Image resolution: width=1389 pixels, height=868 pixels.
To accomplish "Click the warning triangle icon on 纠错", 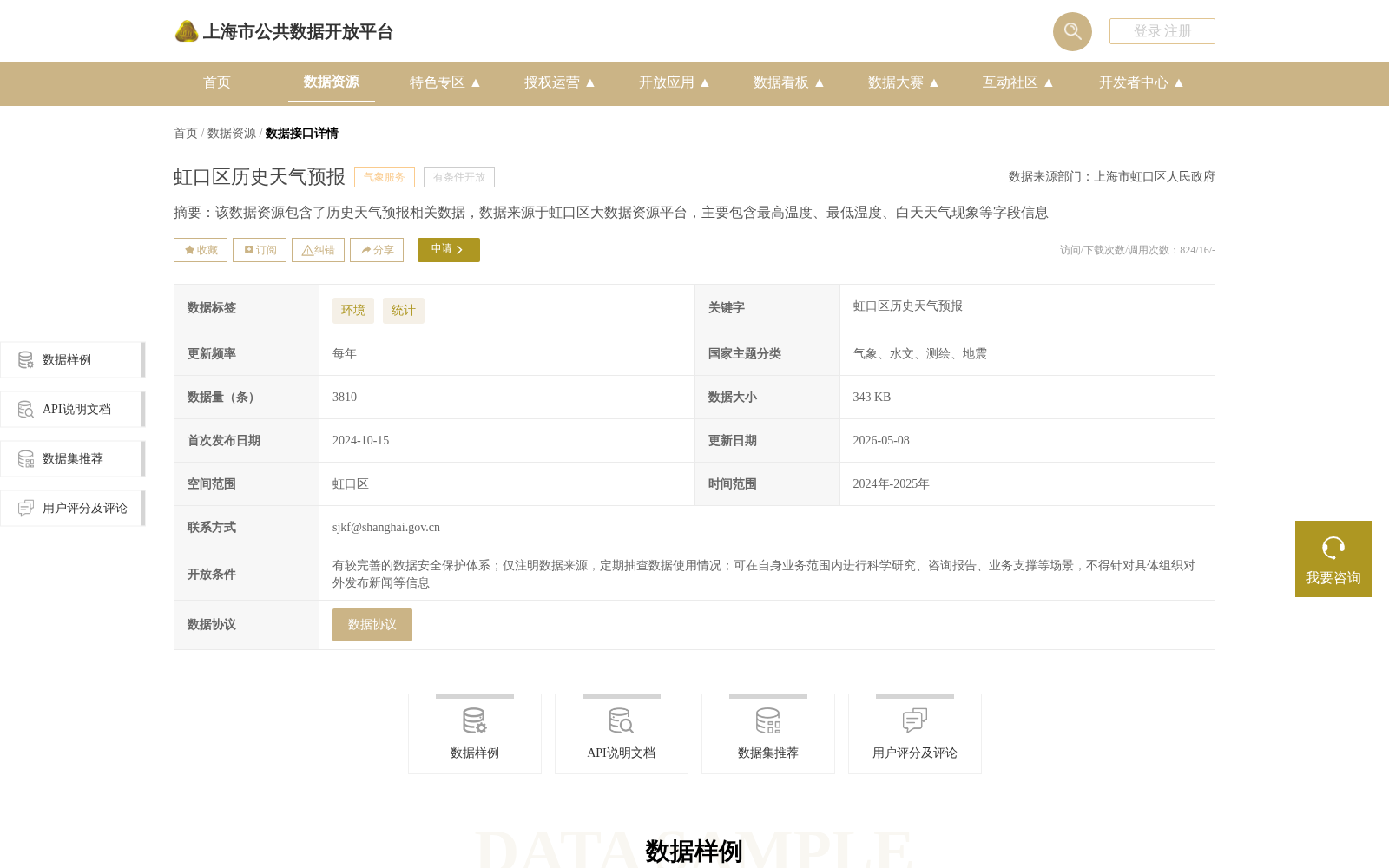I will pos(307,250).
